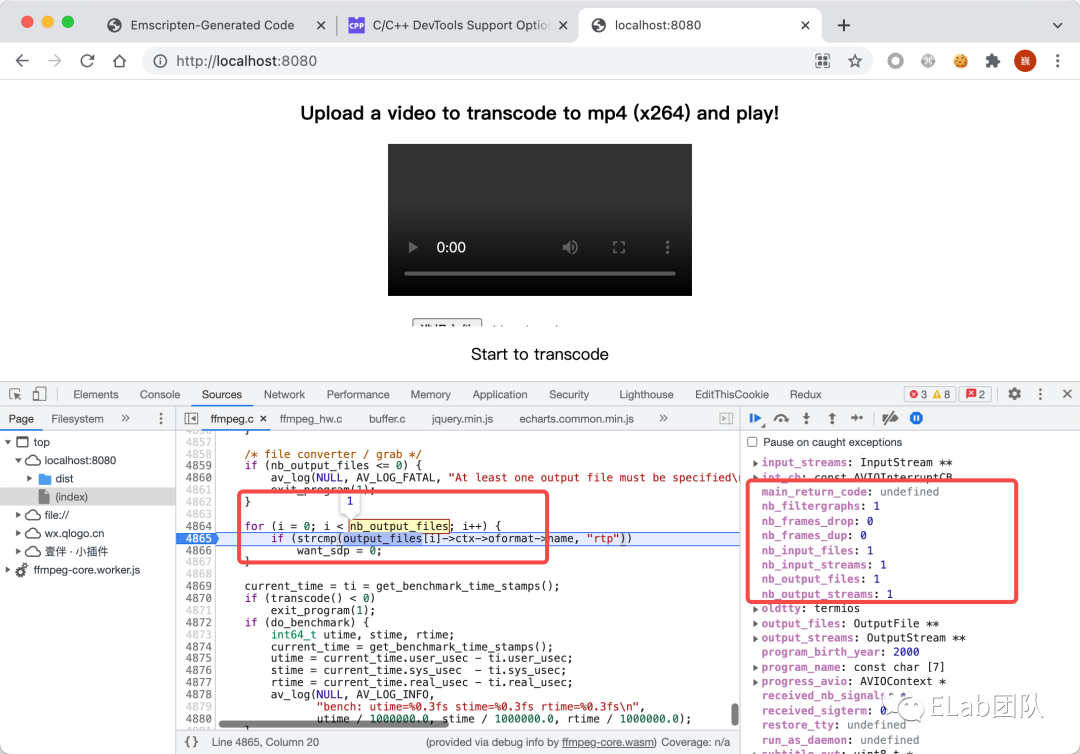This screenshot has height=754, width=1080.
Task: Click the errors and warnings counter
Action: pyautogui.click(x=929, y=394)
